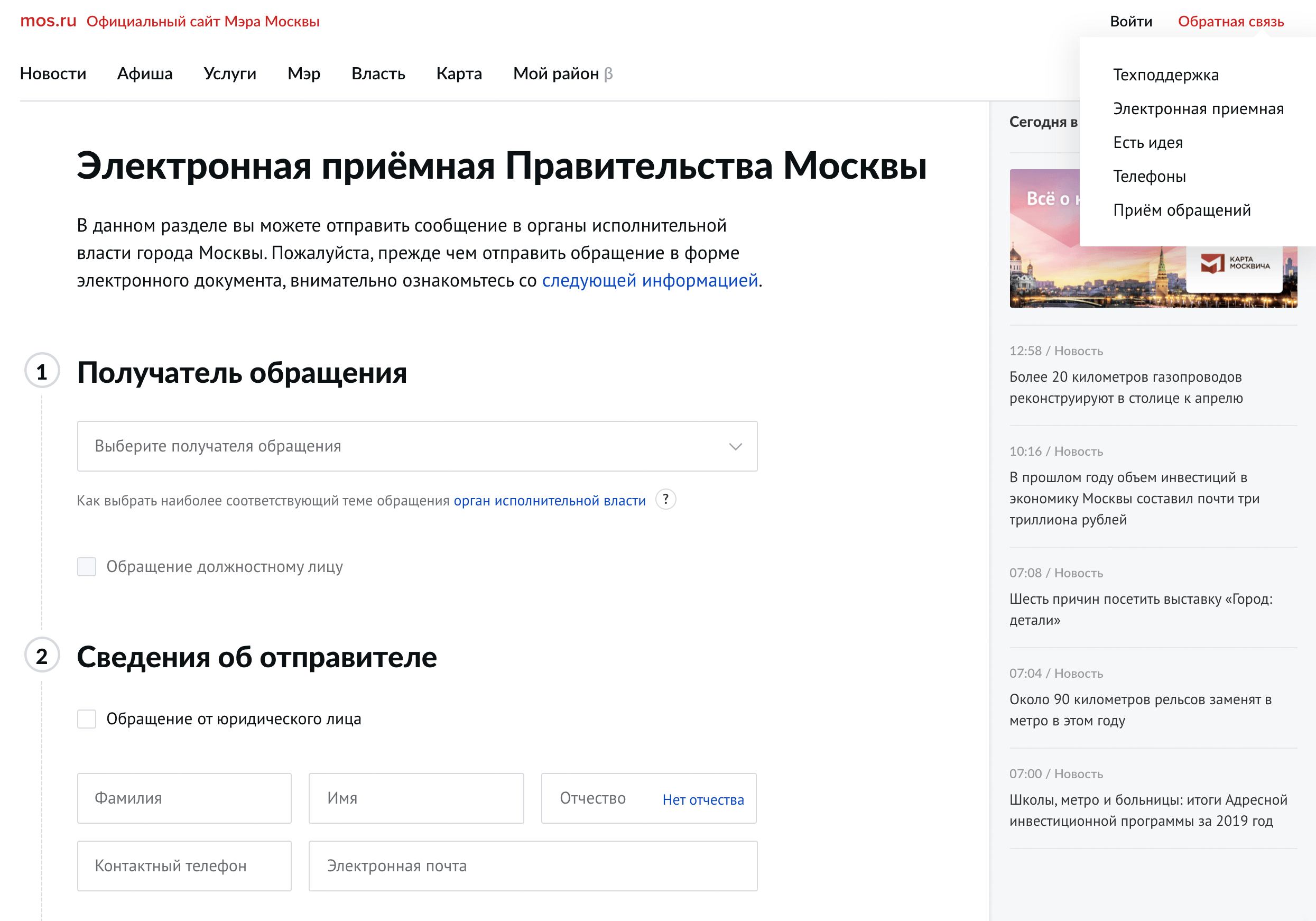The height and width of the screenshot is (921, 1316).
Task: Follow the орган исполнительной власти link
Action: (549, 501)
